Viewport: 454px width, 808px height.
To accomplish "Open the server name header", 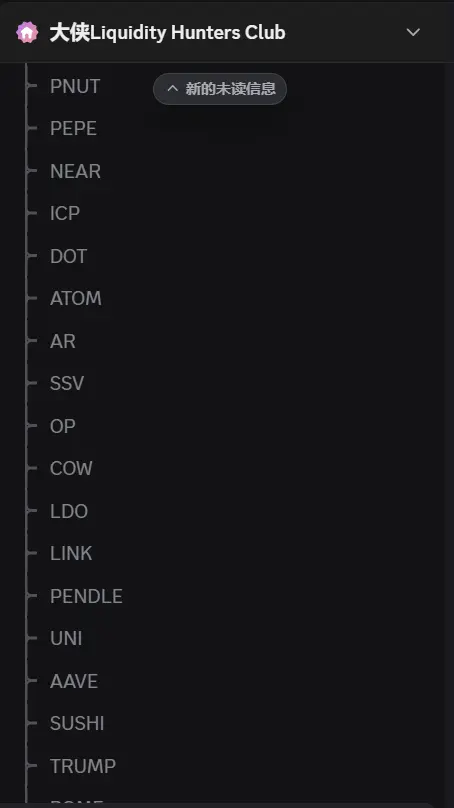I will (167, 32).
